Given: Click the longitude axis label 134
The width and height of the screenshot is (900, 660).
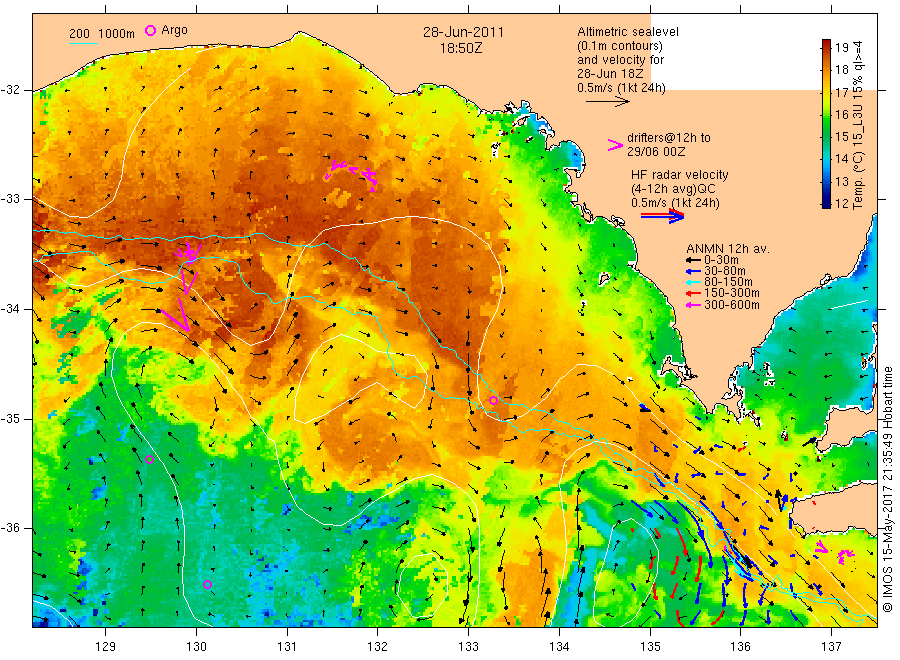Looking at the screenshot, I should [x=559, y=647].
